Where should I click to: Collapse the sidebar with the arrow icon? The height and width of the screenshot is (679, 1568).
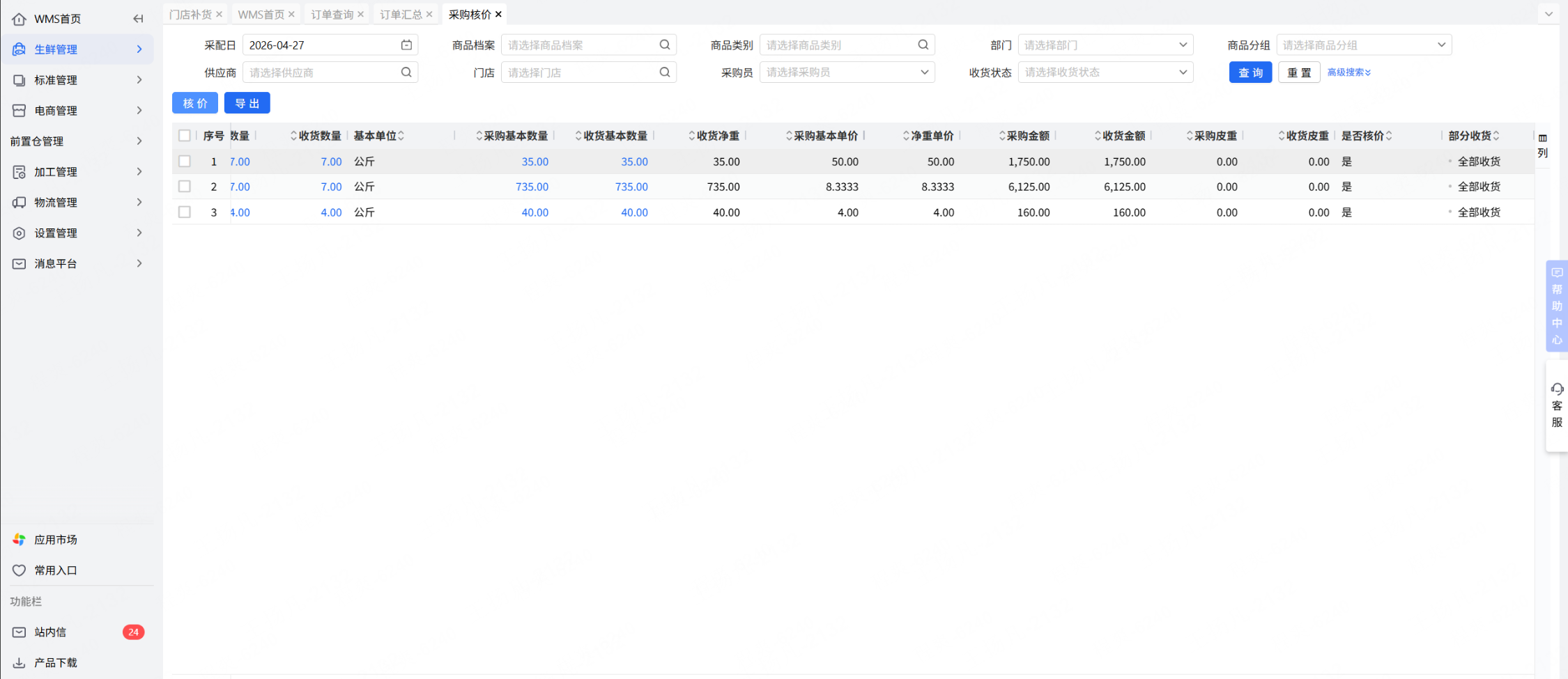point(138,19)
